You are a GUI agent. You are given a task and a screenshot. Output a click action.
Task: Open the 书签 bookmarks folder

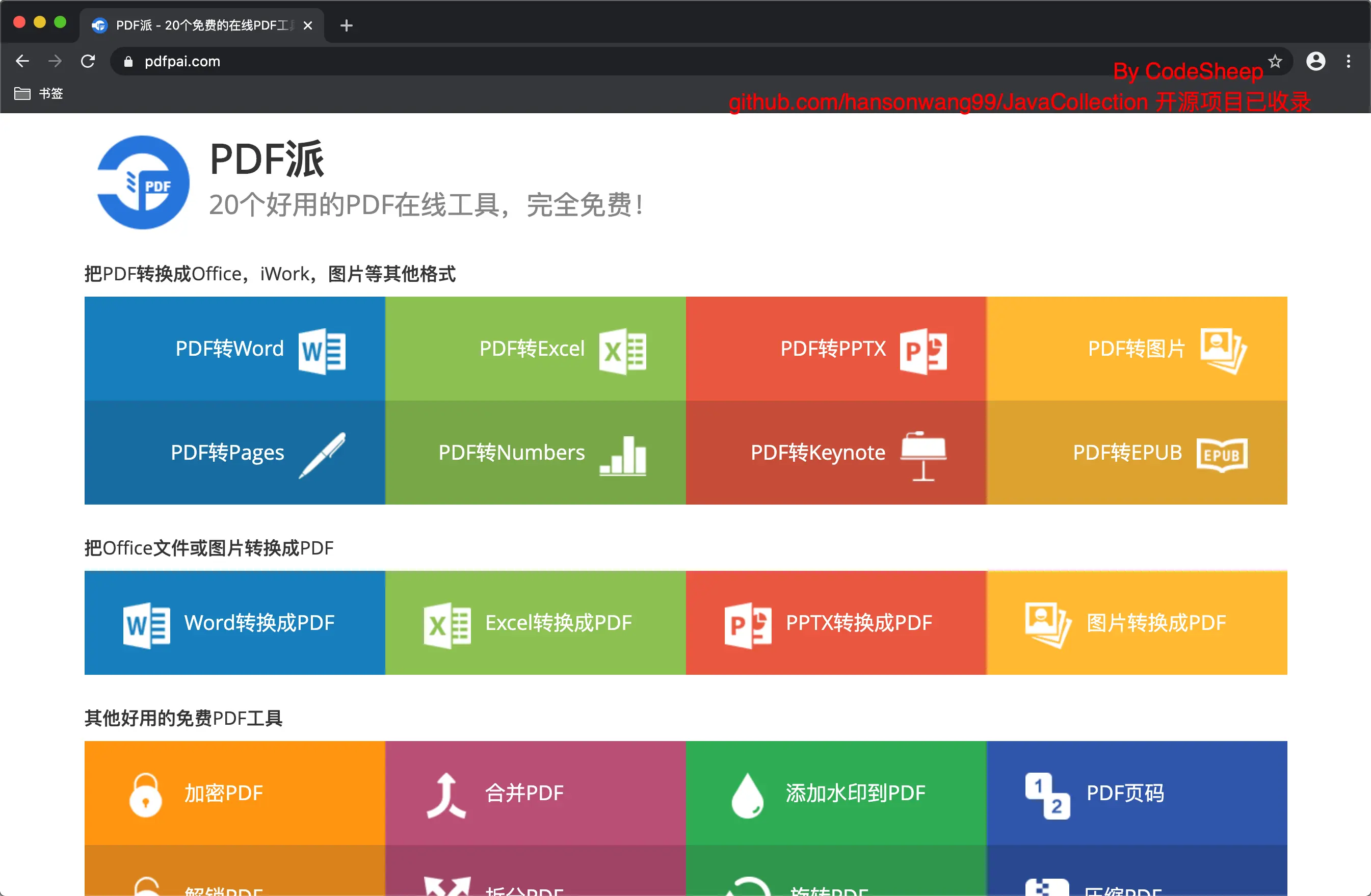pos(39,93)
